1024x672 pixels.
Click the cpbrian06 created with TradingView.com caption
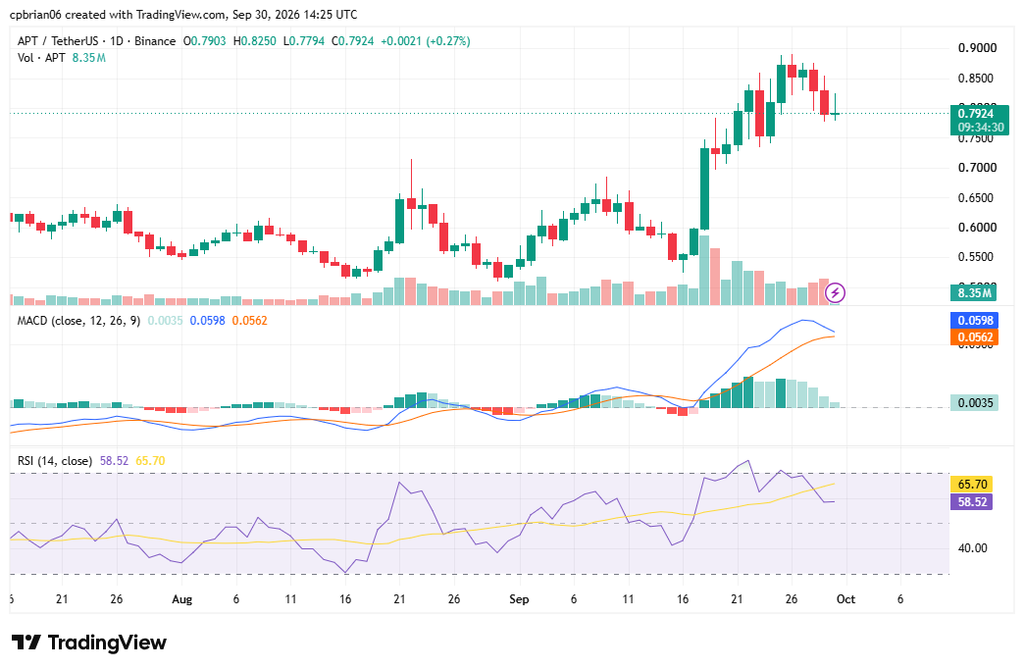click(x=184, y=14)
